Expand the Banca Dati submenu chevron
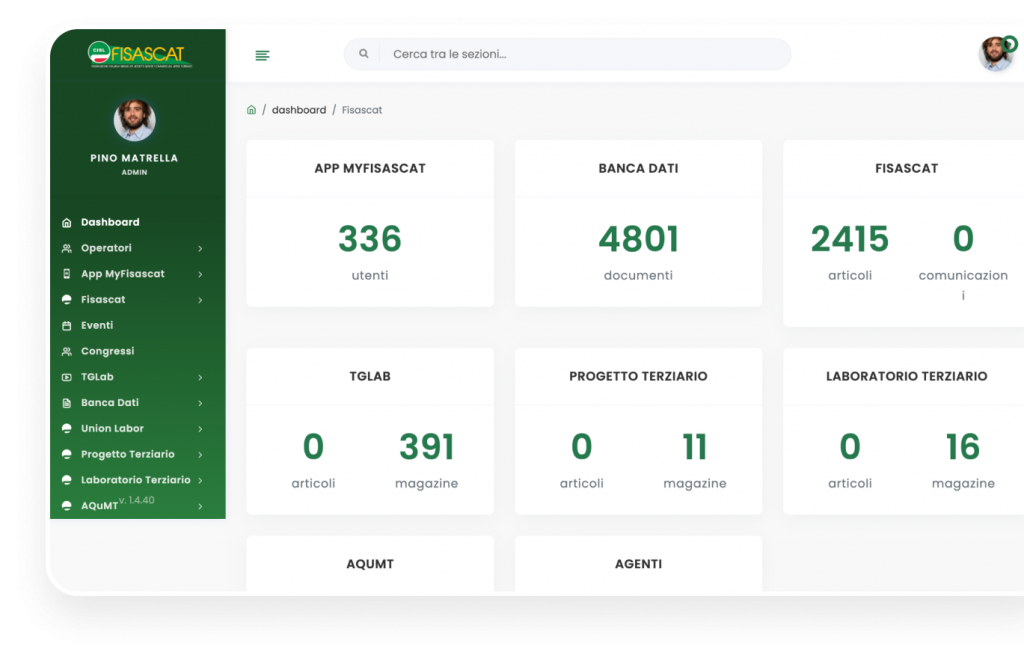Screen dimensions: 1024x661 [200, 403]
